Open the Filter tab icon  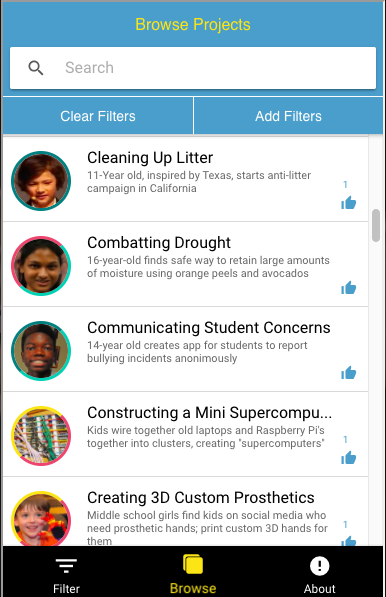(x=66, y=565)
